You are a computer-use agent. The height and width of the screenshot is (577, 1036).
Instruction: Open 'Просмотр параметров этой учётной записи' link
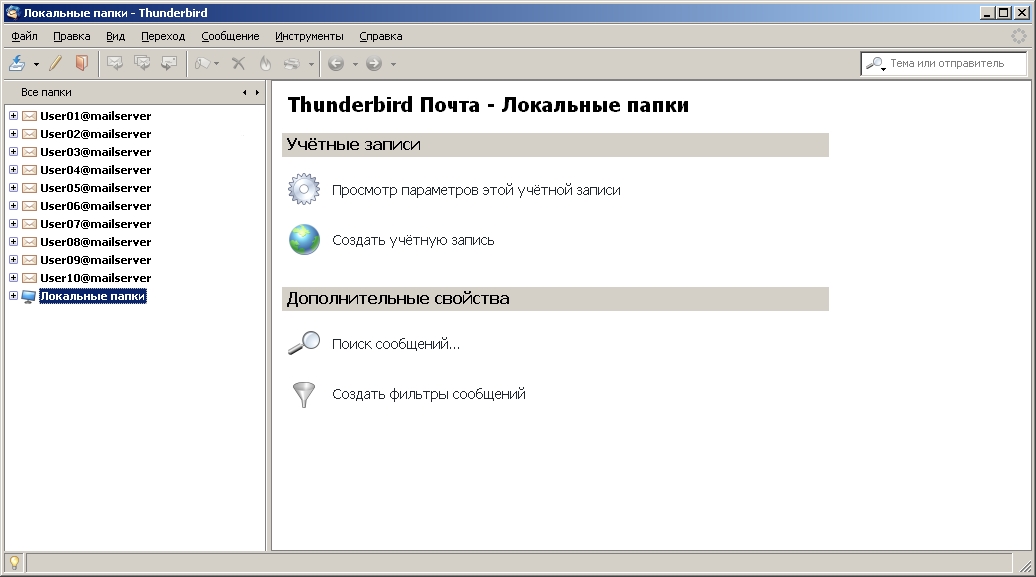tap(476, 190)
